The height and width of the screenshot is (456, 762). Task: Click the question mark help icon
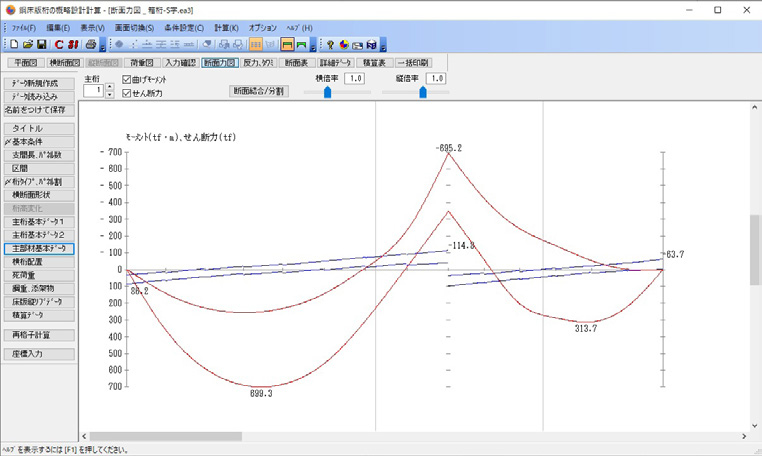pyautogui.click(x=330, y=45)
